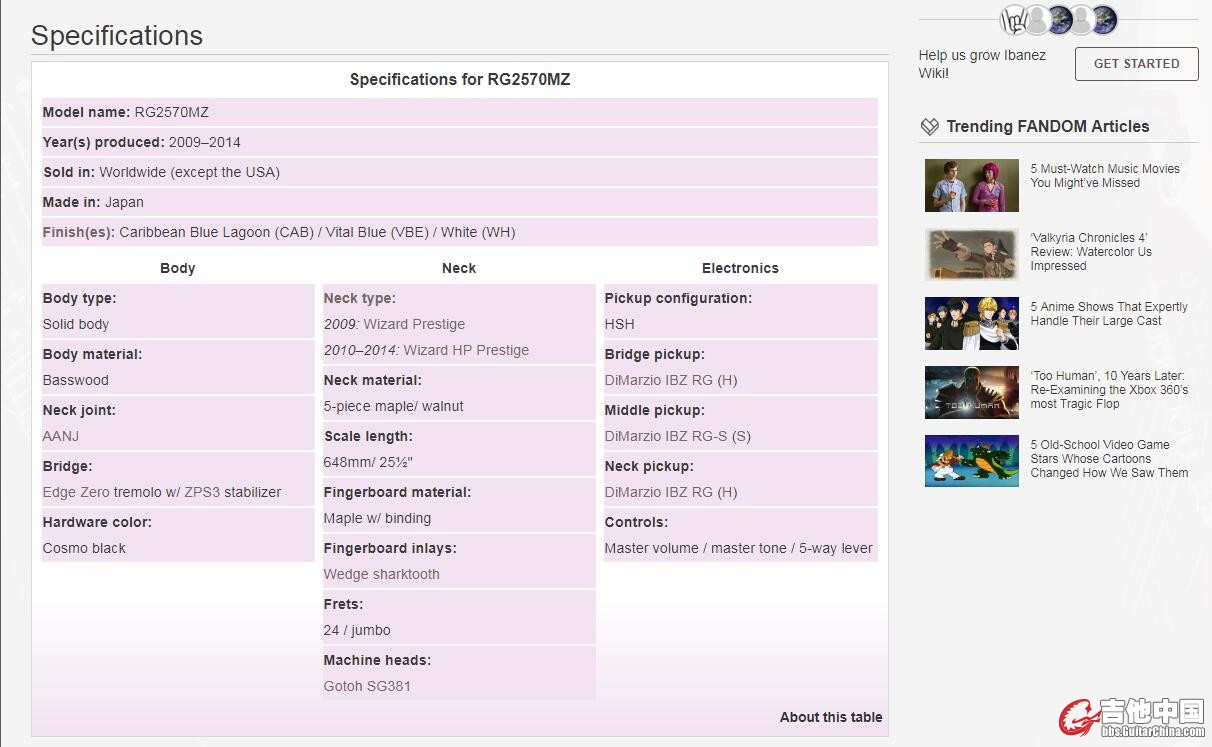Select the 'Master volume / master tone / 5-way lever' text
The width and height of the screenshot is (1212, 747).
coord(739,548)
